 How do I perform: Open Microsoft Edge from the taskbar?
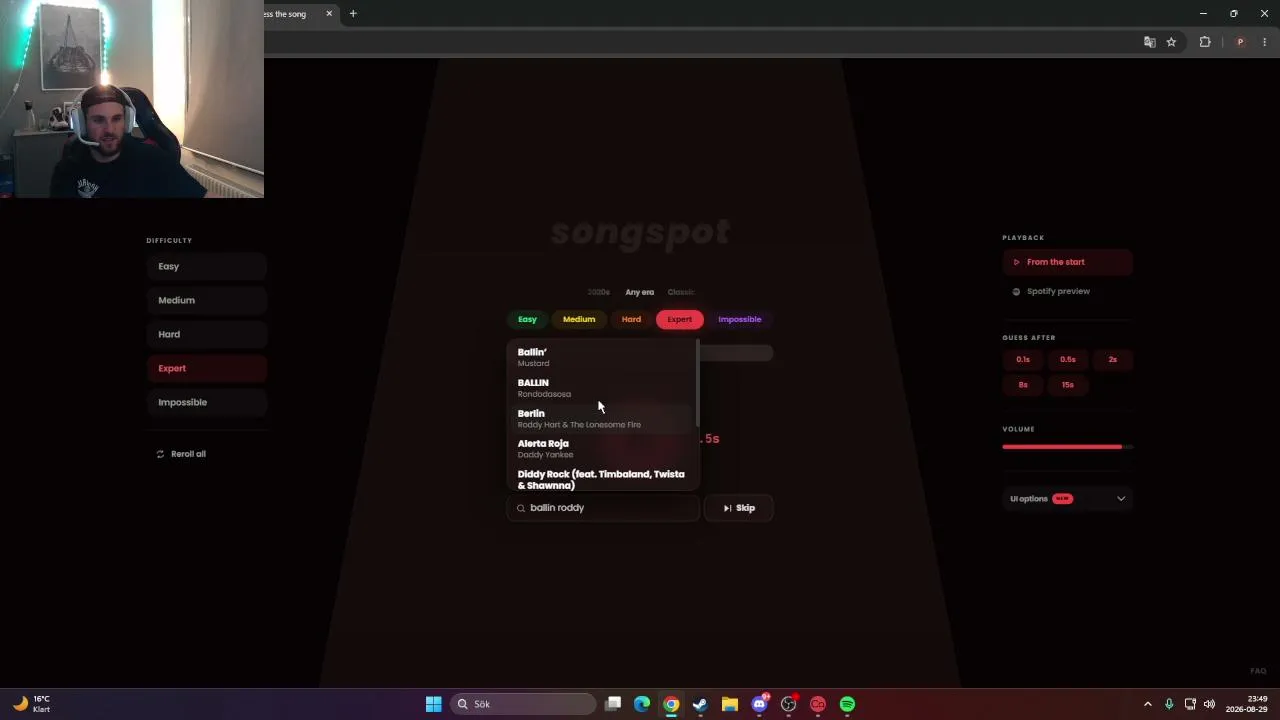642,704
